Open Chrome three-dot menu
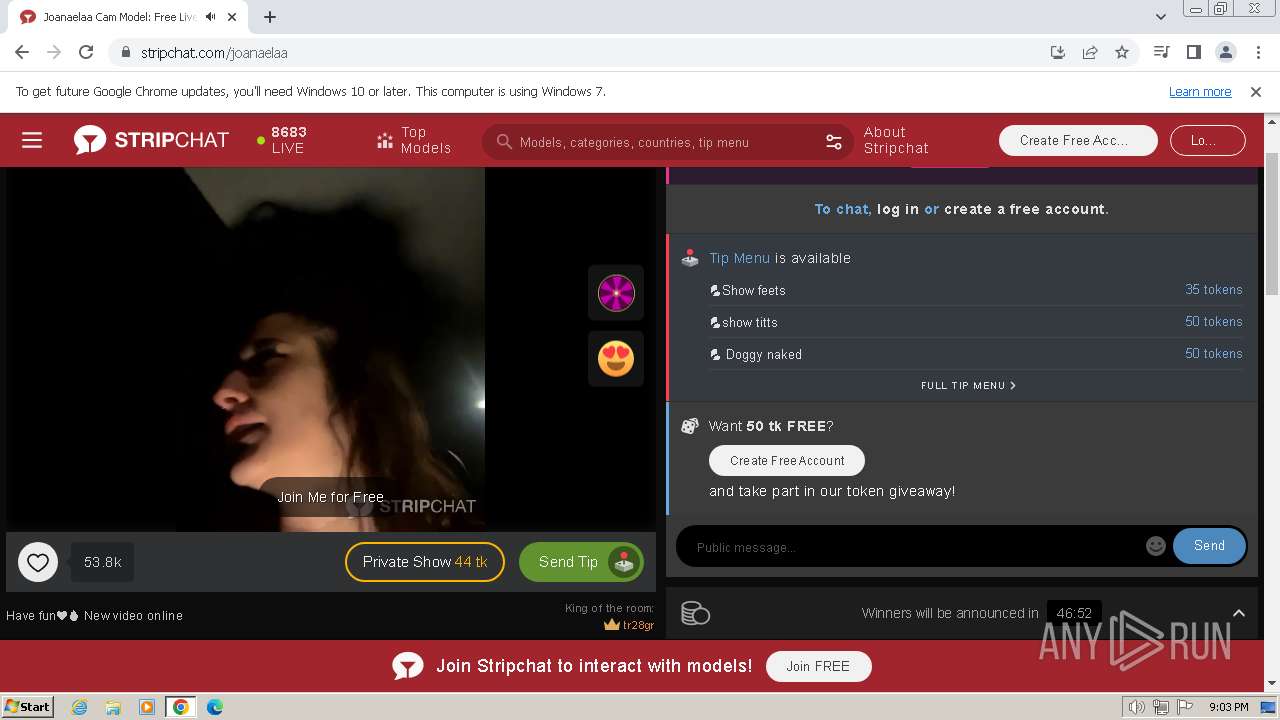The width and height of the screenshot is (1280, 720). [x=1257, y=52]
